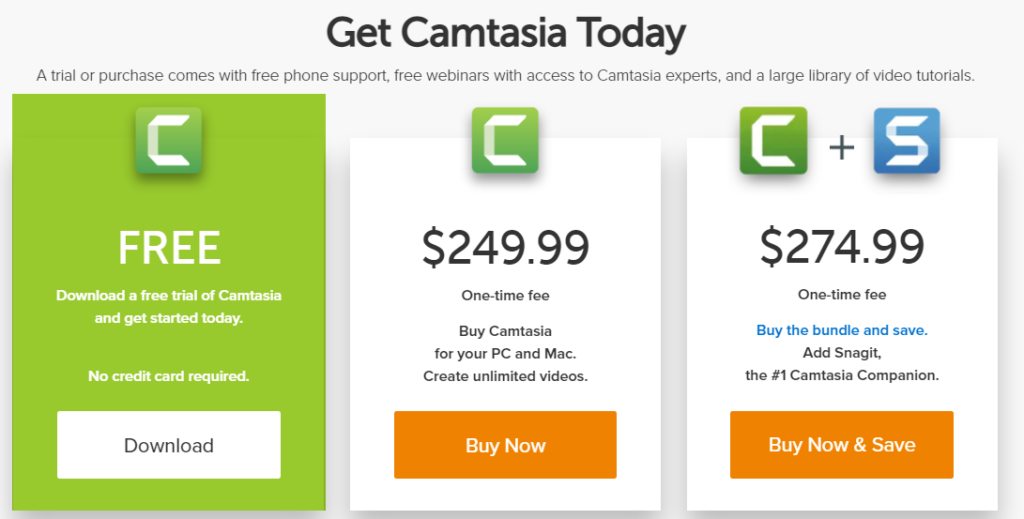Click the "No credit card required." text
Viewport: 1024px width, 519px height.
[x=169, y=376]
